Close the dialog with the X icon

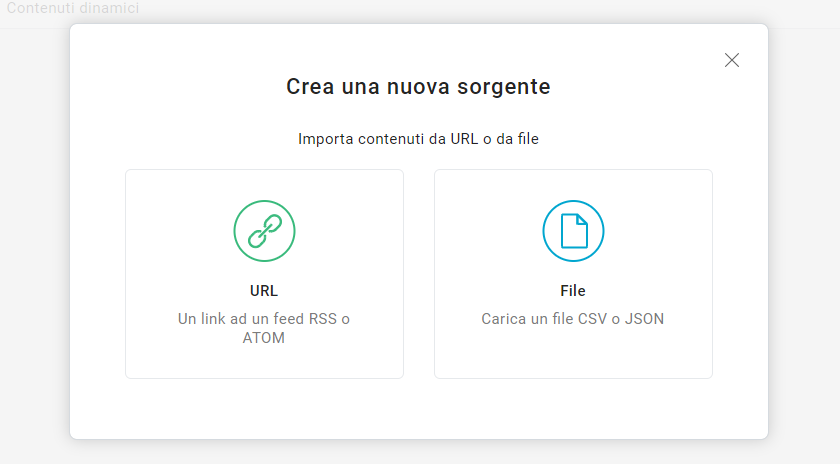(x=732, y=60)
